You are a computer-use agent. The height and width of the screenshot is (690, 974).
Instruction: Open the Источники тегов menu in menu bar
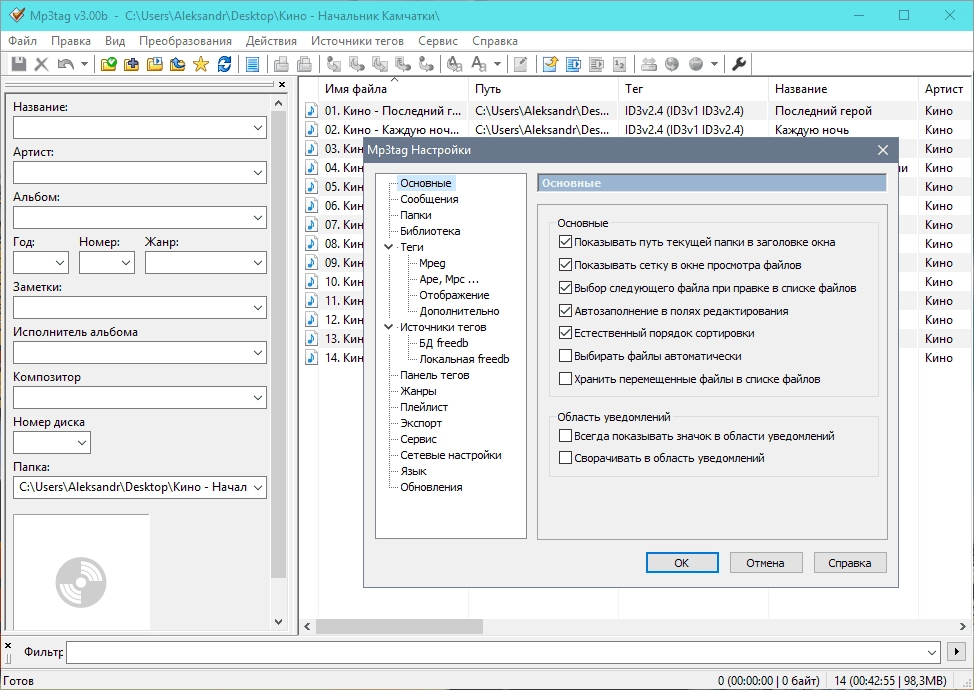[357, 41]
